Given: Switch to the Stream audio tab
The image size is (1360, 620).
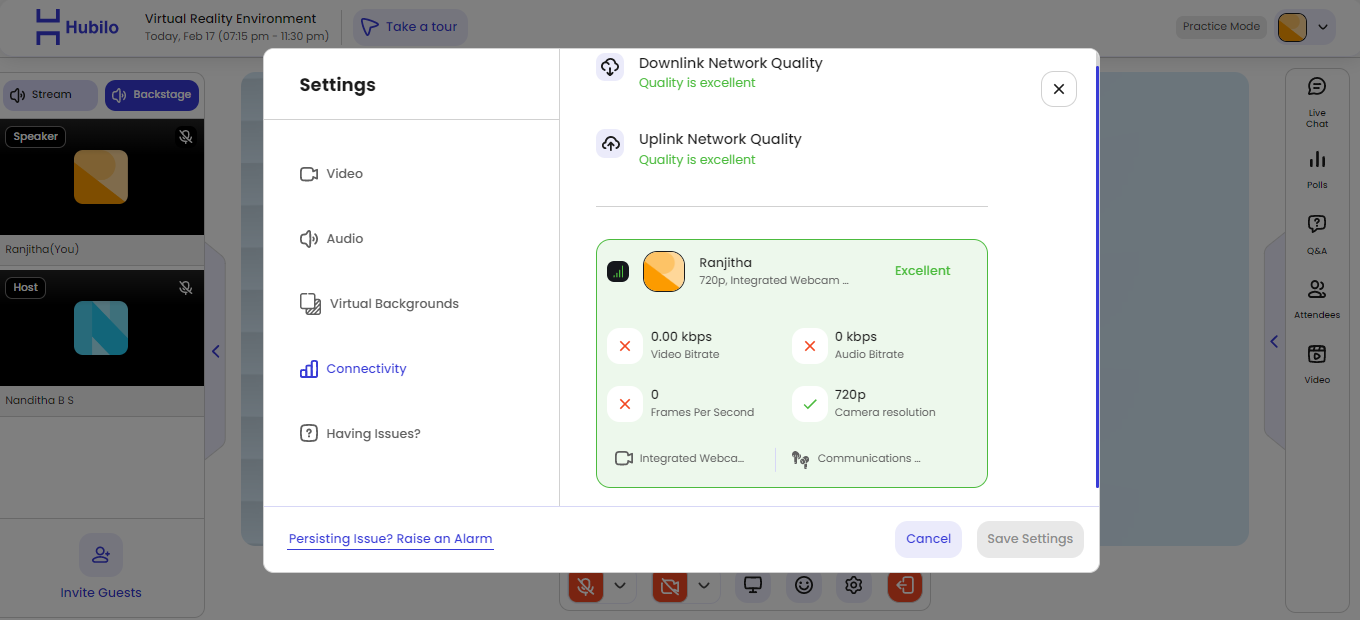Looking at the screenshot, I should tap(51, 95).
